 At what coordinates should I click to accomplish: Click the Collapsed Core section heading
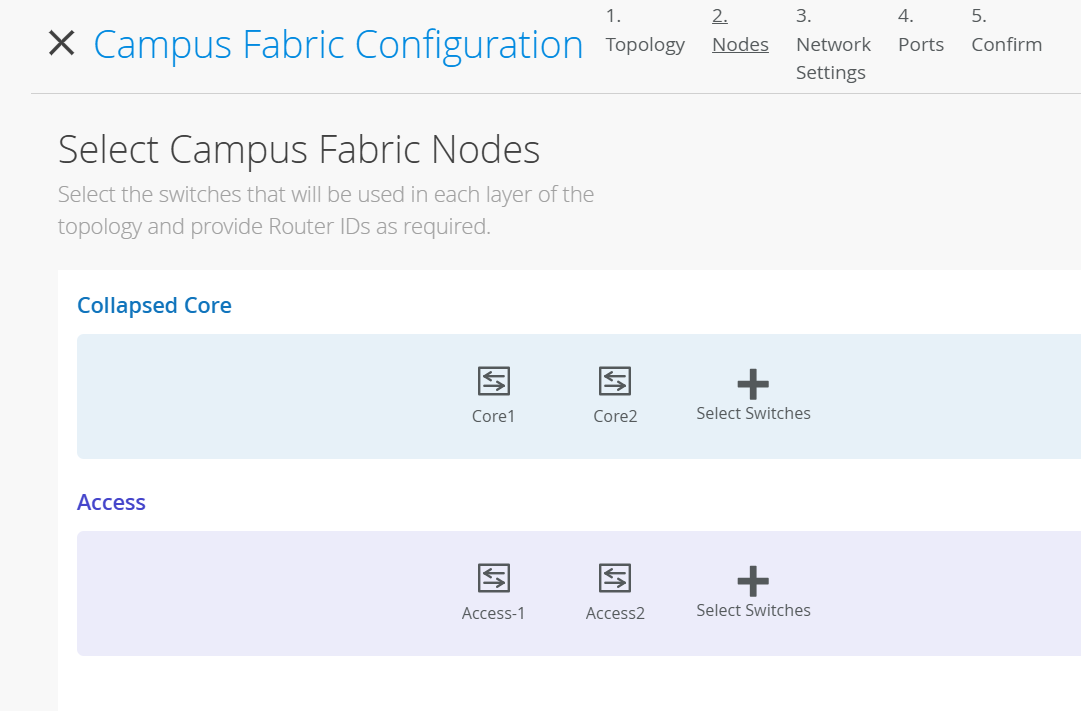154,306
